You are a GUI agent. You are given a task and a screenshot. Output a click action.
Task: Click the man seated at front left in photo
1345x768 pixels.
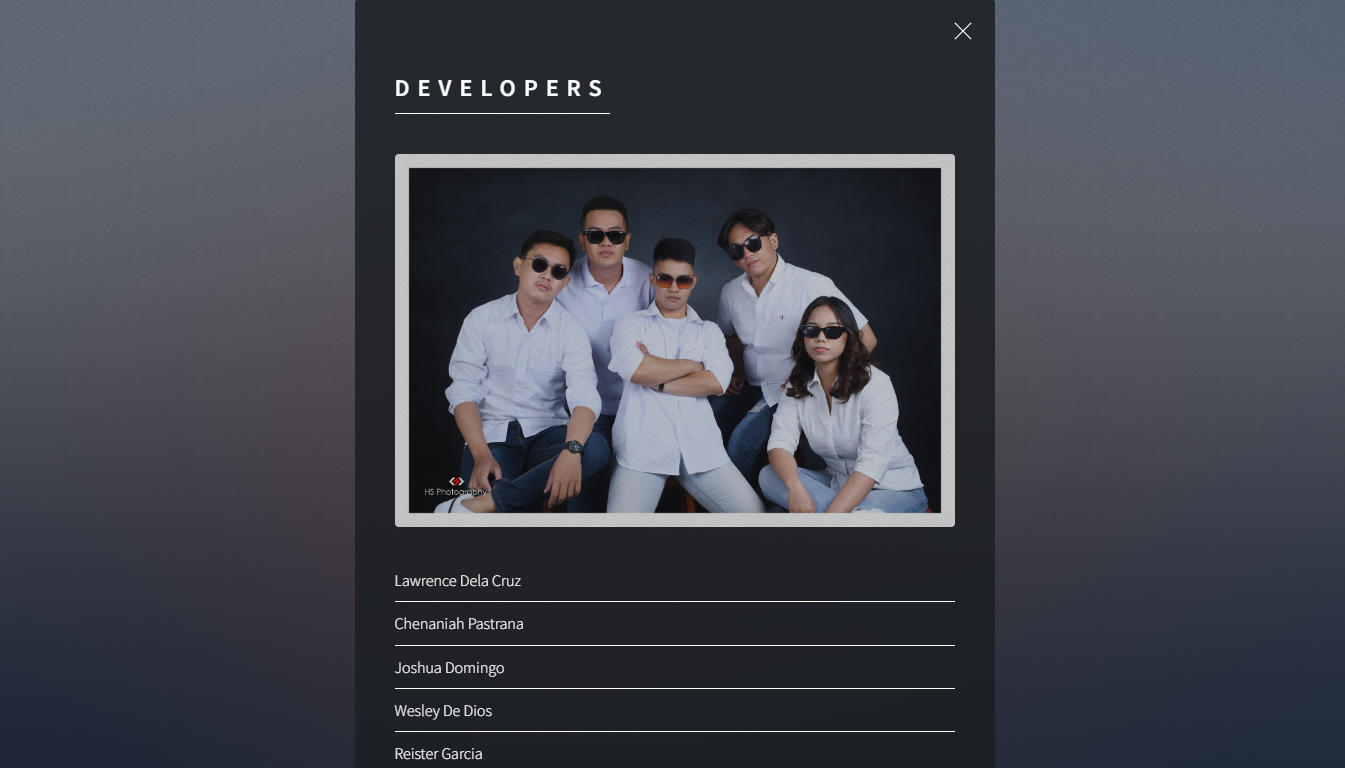click(x=520, y=370)
